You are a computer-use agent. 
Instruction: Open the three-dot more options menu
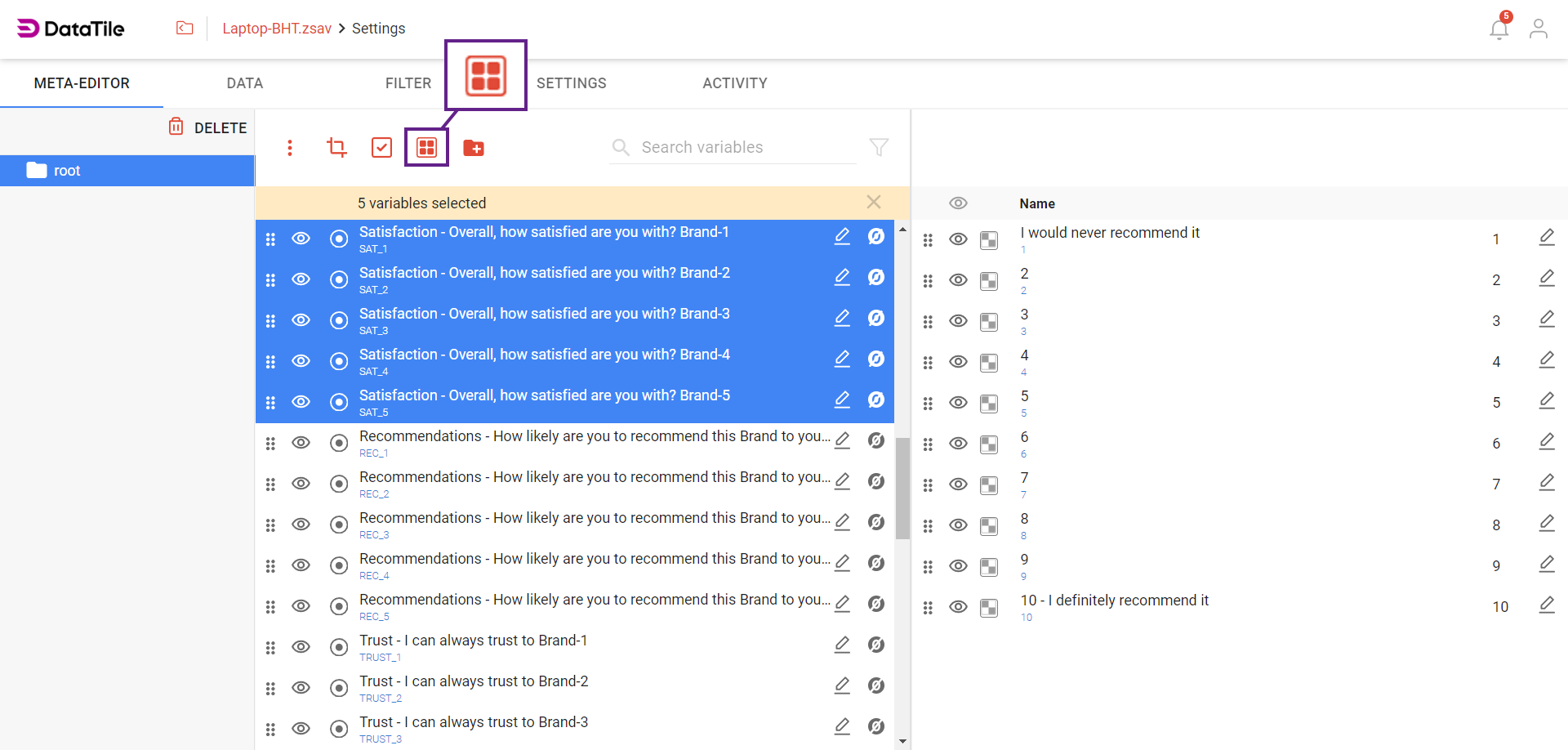pyautogui.click(x=290, y=147)
